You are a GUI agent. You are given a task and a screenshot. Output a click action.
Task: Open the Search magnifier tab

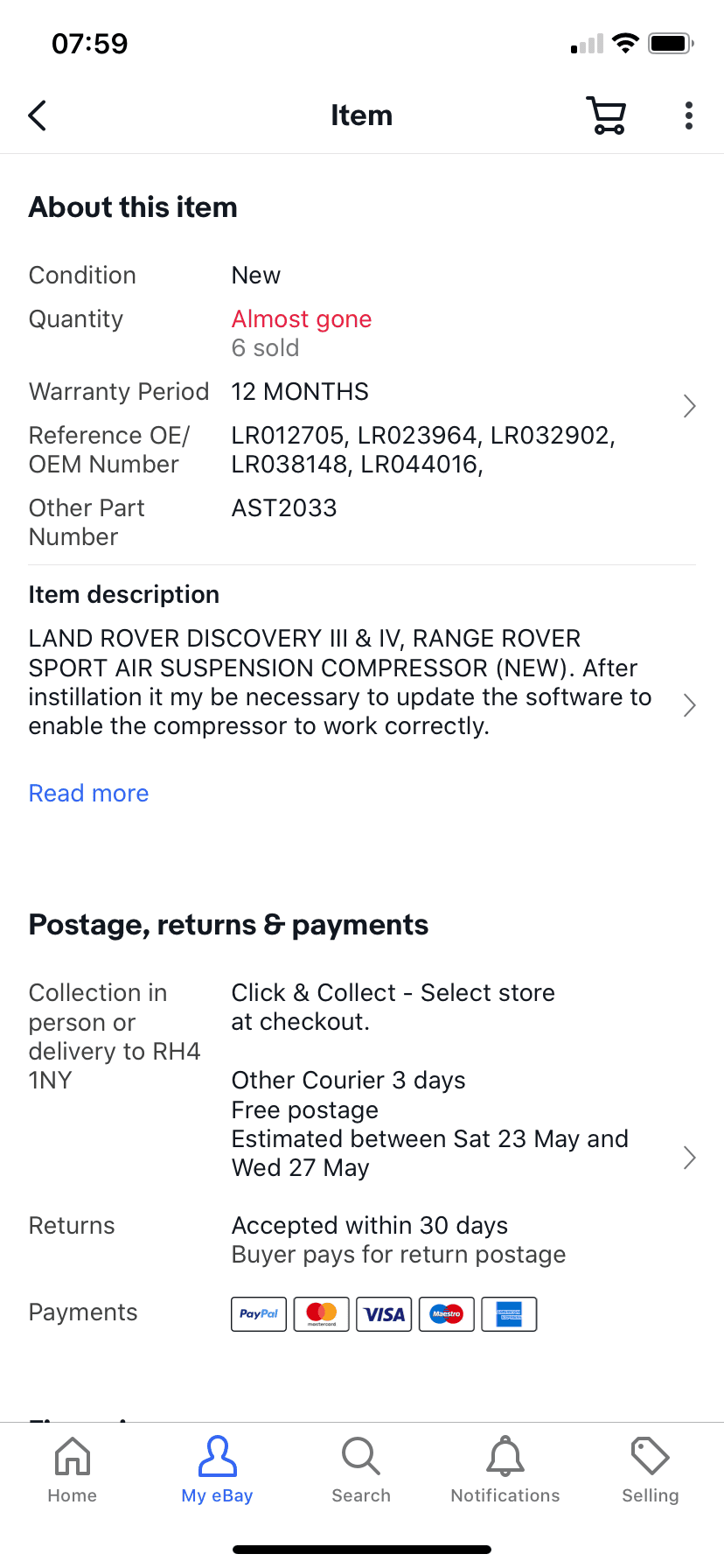coord(361,1457)
